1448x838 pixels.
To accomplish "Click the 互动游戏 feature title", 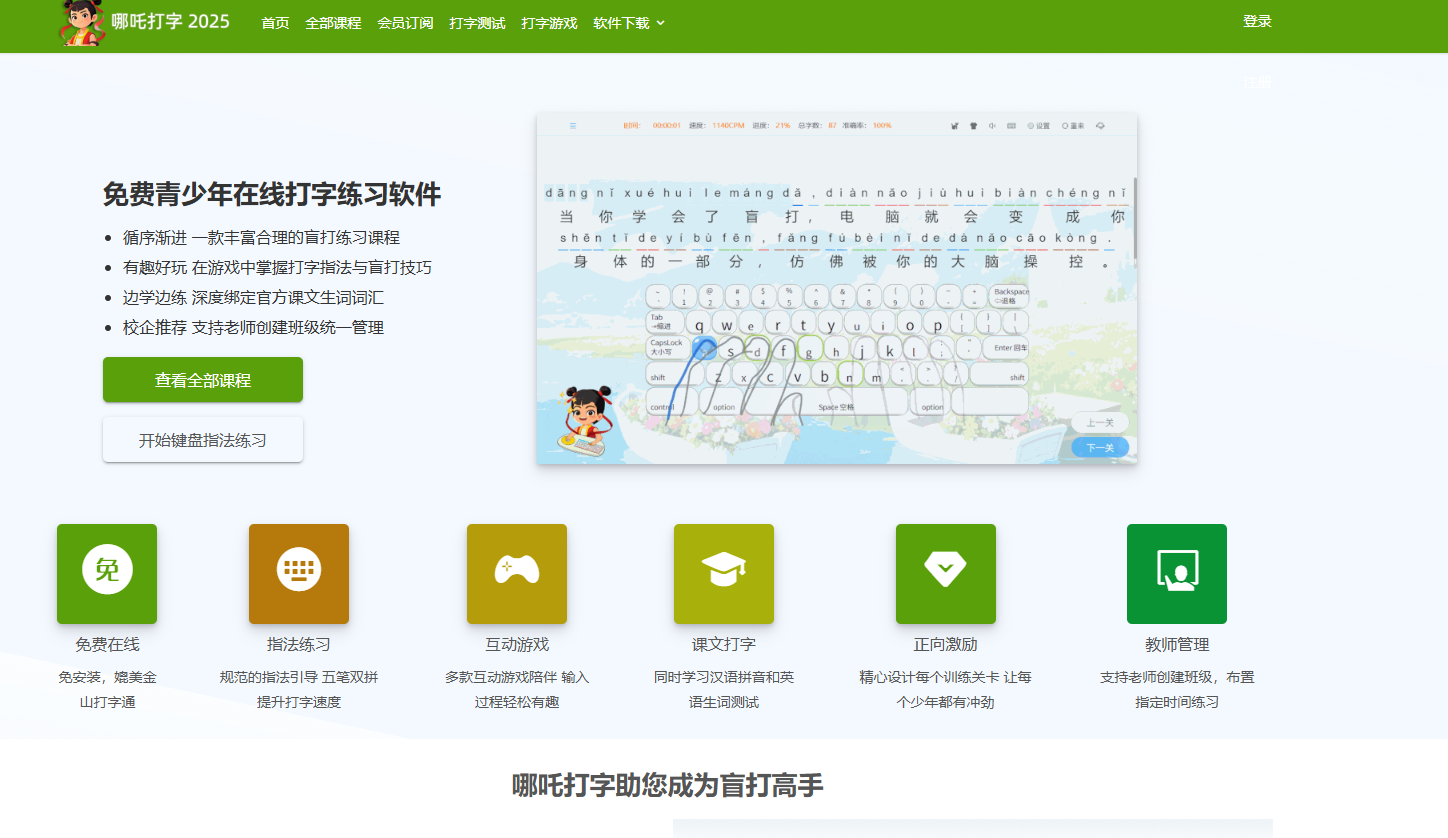I will pos(517,645).
